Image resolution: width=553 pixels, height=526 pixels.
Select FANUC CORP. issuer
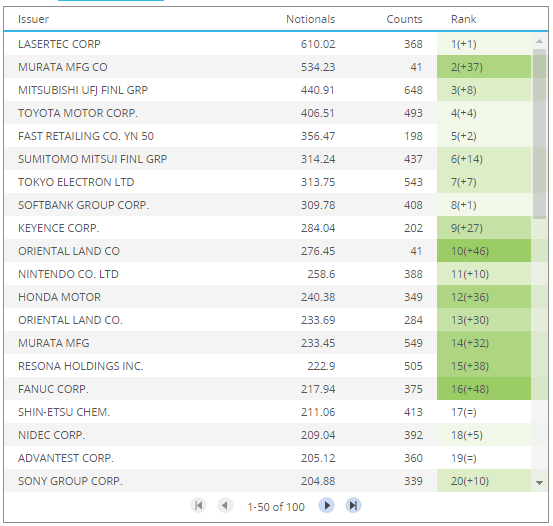[54, 389]
